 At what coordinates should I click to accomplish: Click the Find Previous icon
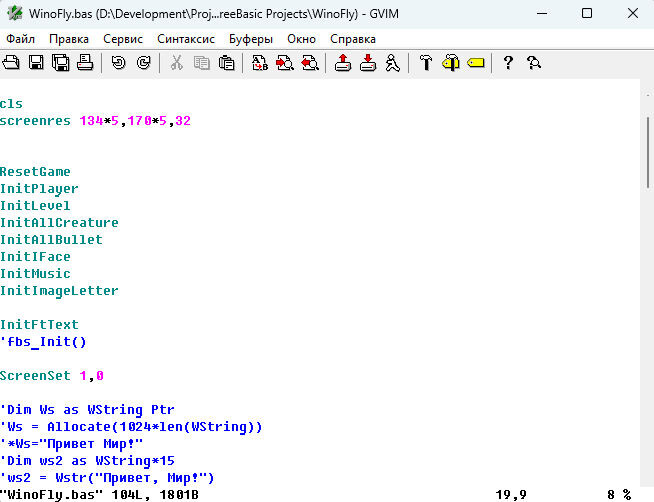[x=310, y=63]
